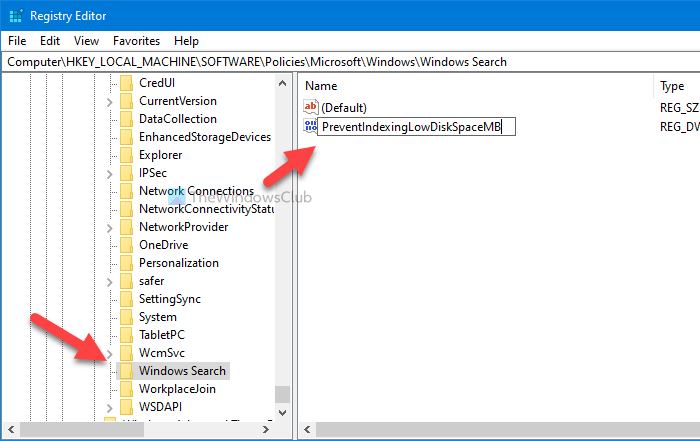Open the Help menu

tap(186, 41)
